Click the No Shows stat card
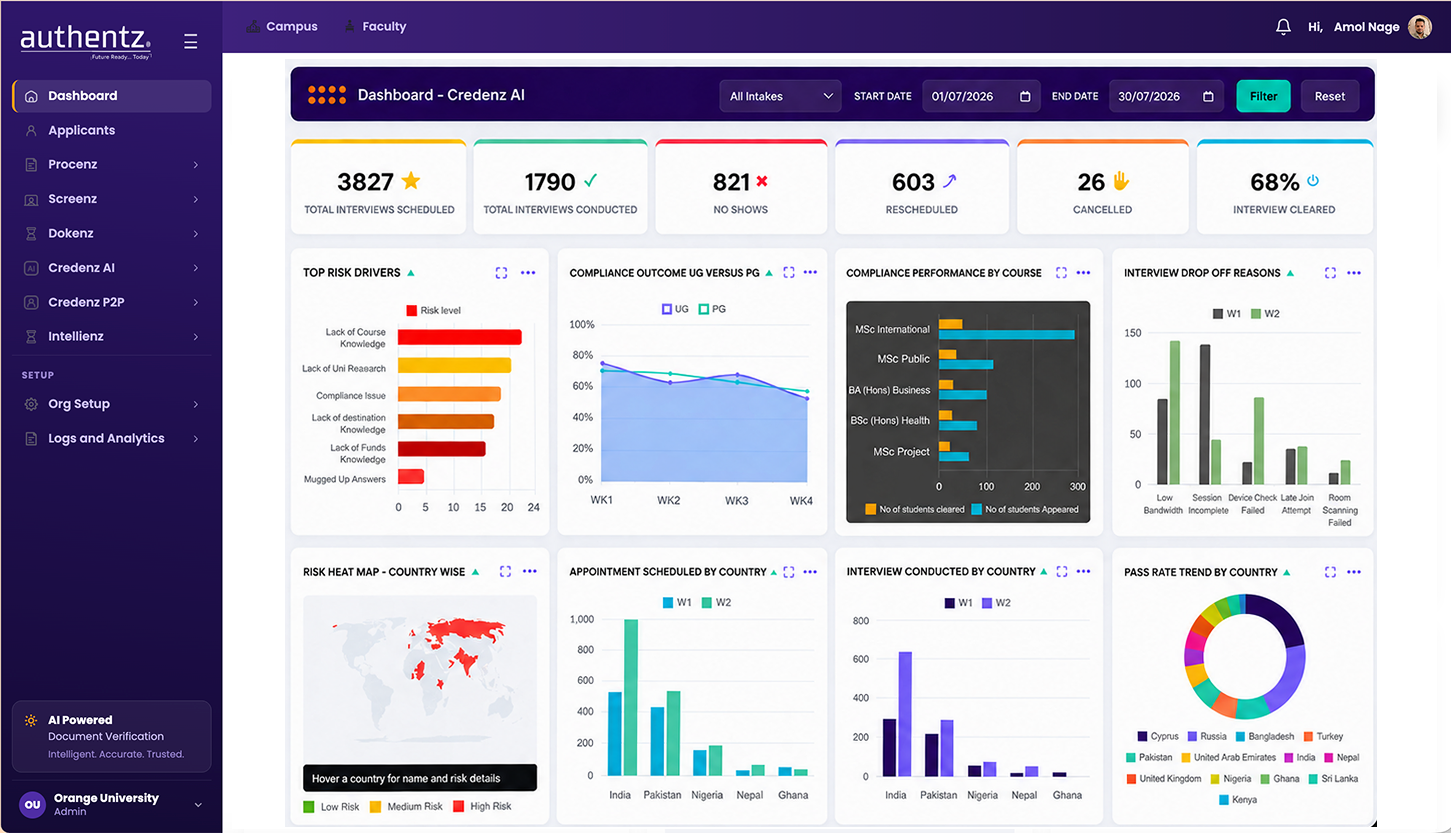This screenshot has height=833, width=1451. coord(741,187)
